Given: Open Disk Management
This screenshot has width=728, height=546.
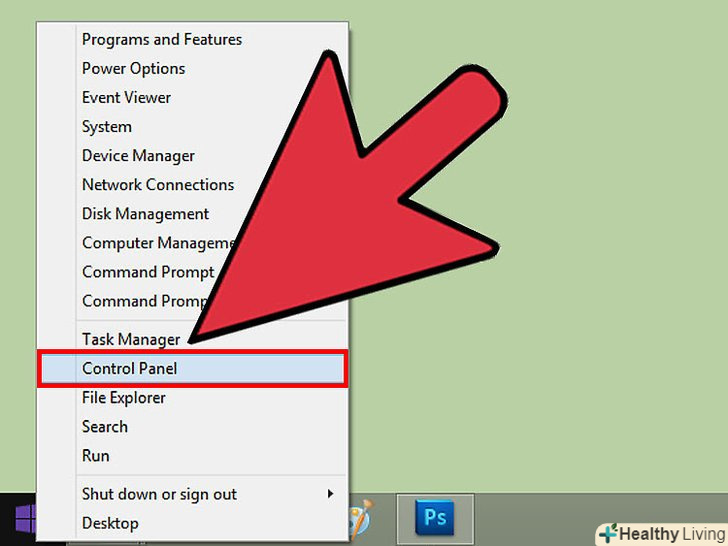Looking at the screenshot, I should [145, 214].
